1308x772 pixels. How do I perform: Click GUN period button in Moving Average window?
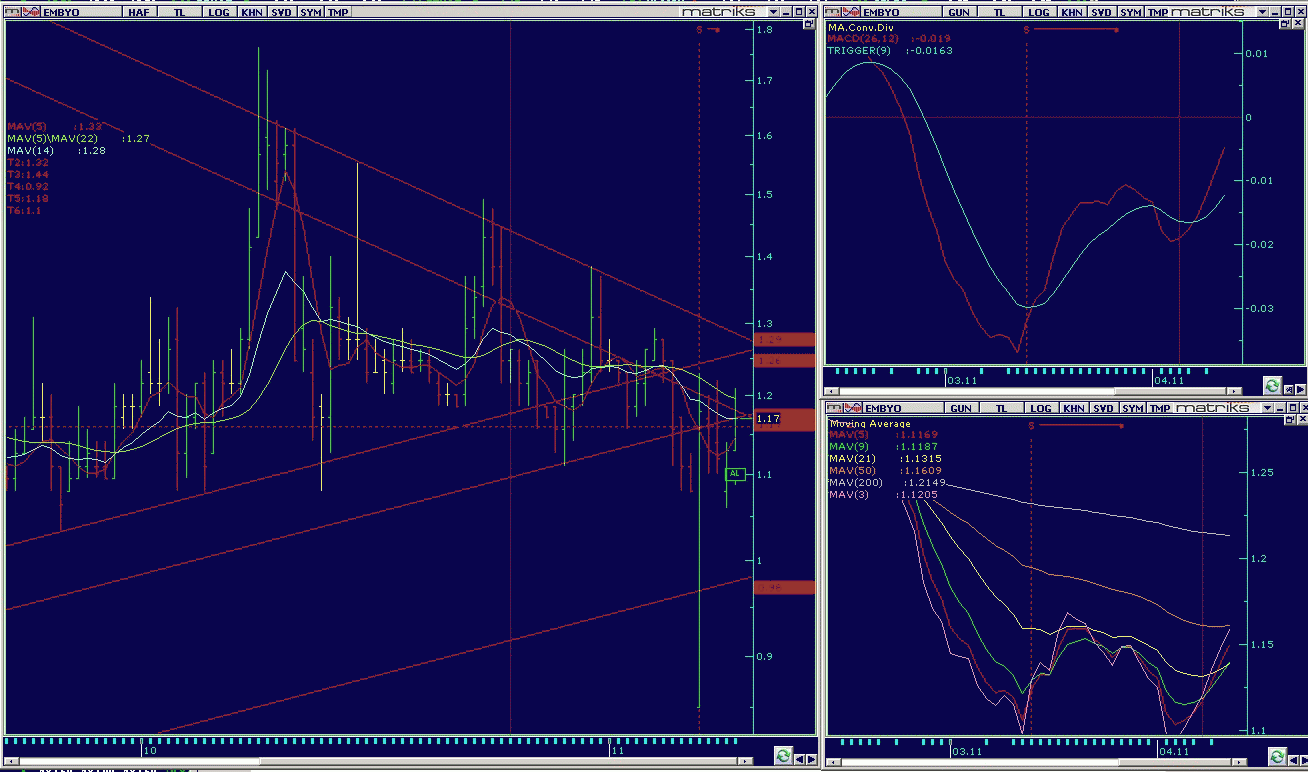click(961, 408)
